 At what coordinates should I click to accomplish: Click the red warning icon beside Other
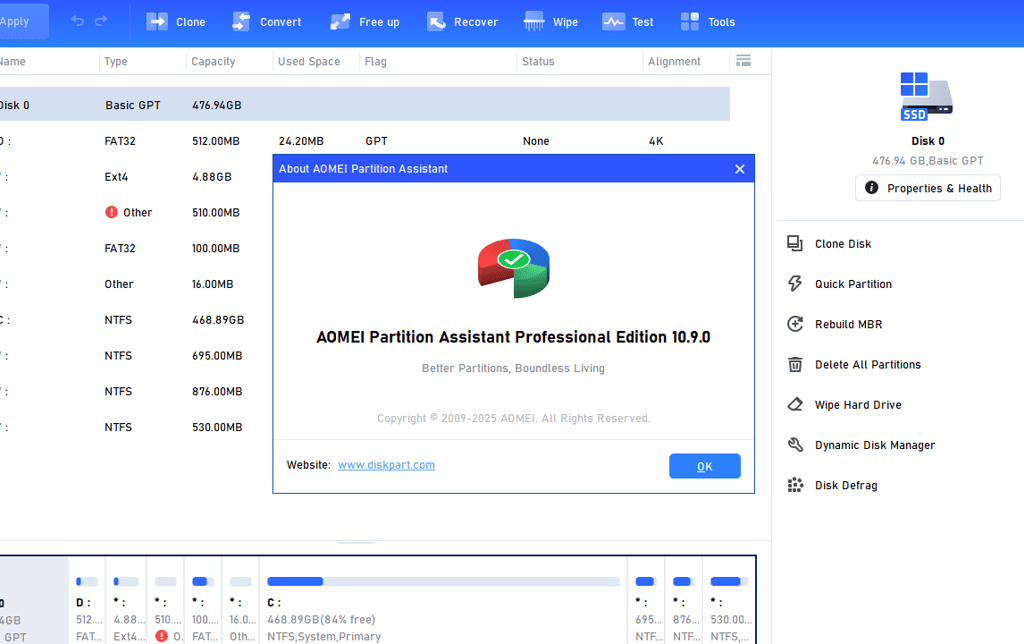(112, 212)
